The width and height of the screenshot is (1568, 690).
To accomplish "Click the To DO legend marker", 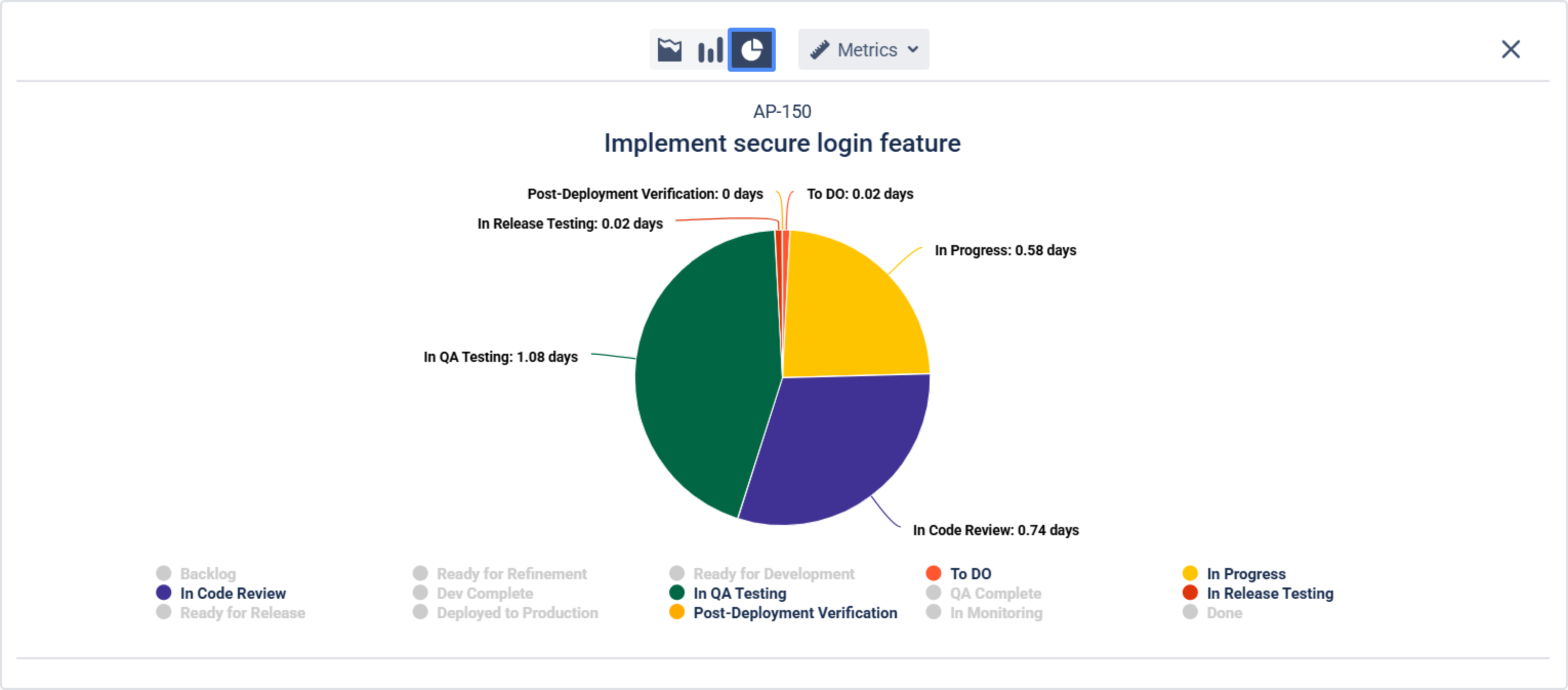I will (x=933, y=573).
